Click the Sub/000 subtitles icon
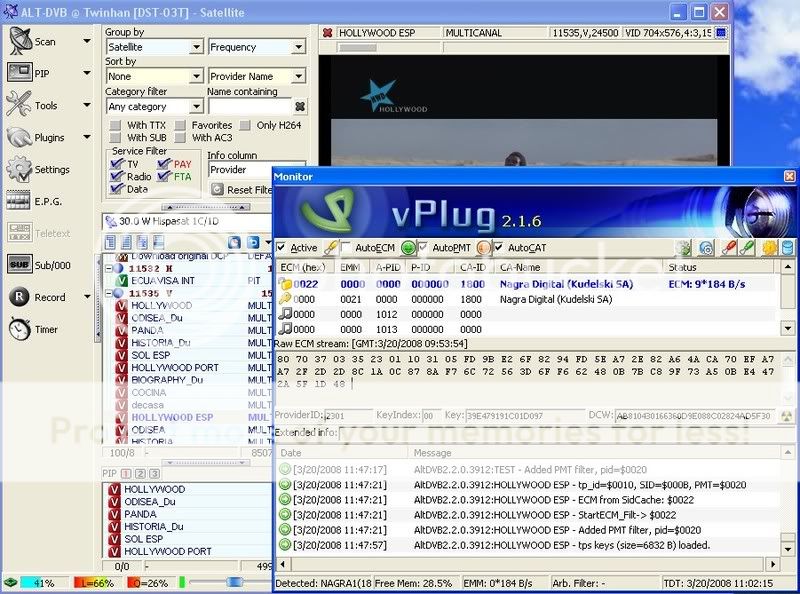The width and height of the screenshot is (800, 594). pyautogui.click(x=20, y=265)
